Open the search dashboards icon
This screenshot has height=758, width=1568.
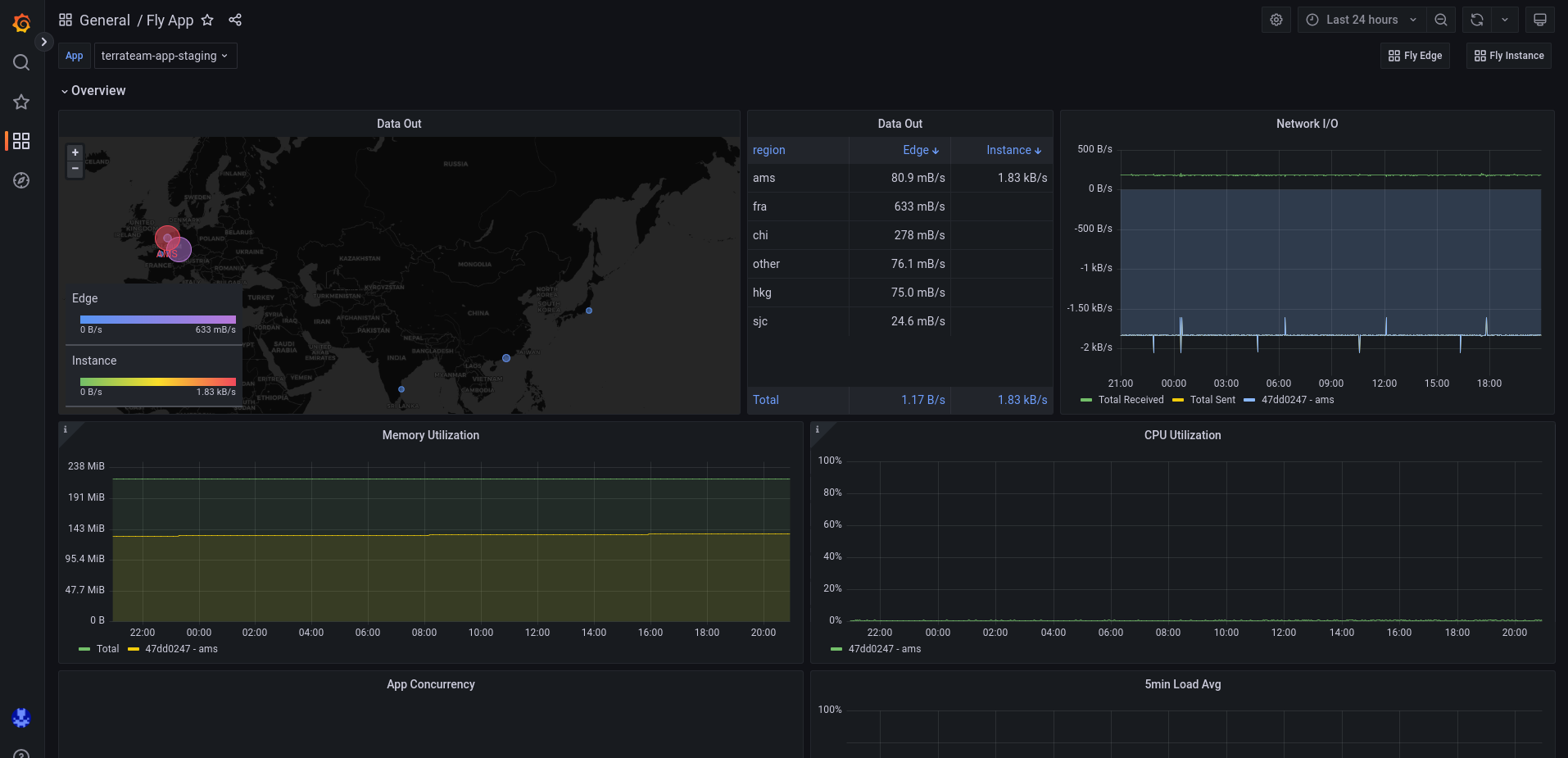pos(21,62)
